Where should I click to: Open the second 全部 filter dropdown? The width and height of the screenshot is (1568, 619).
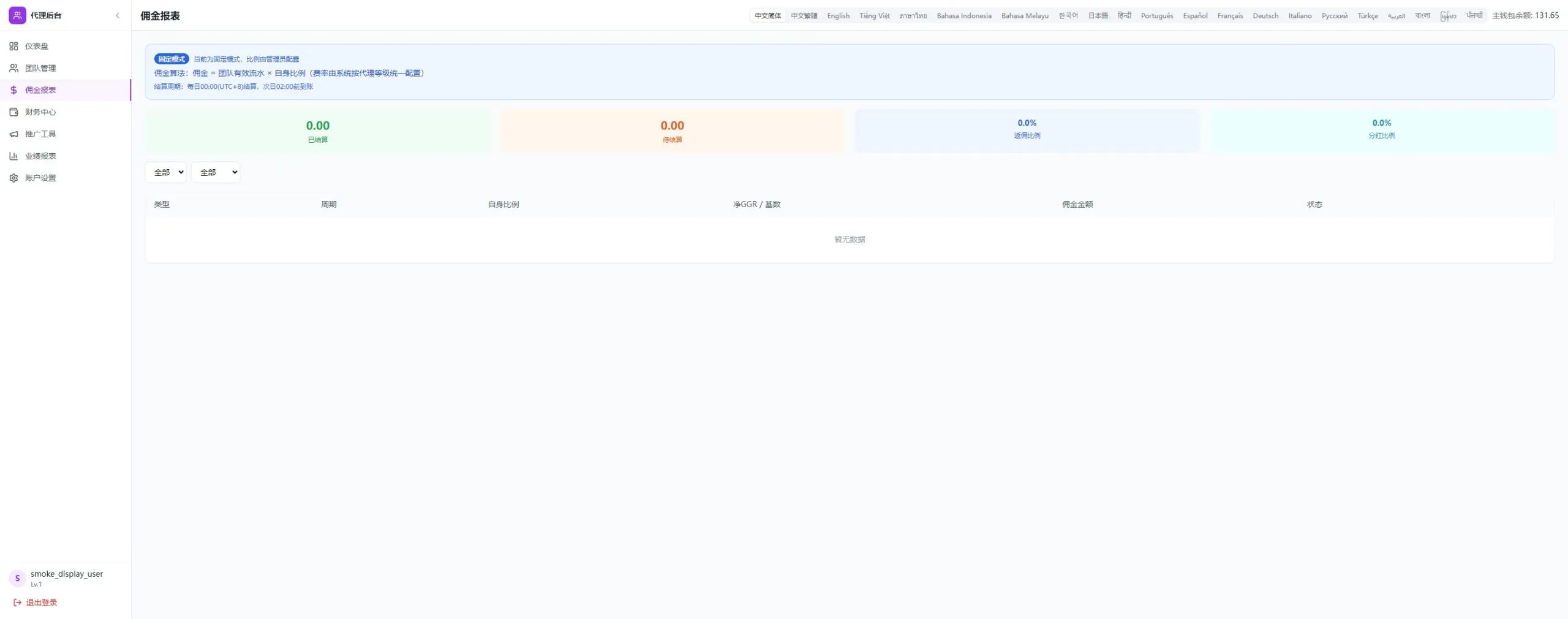click(216, 172)
